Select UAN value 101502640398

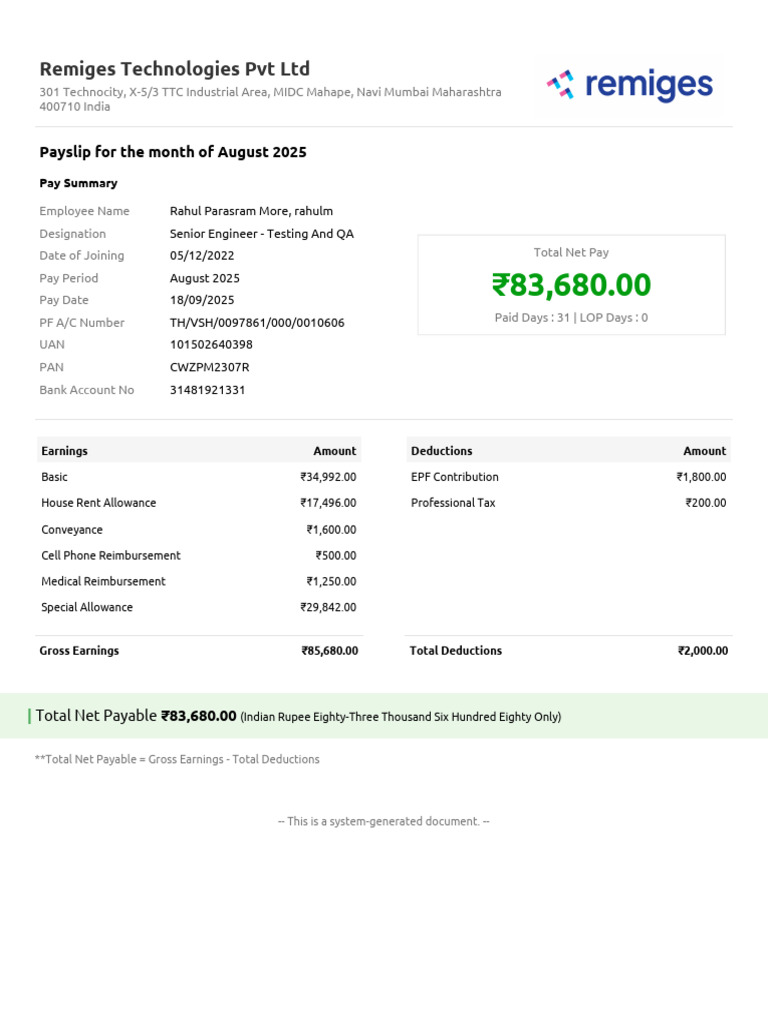tap(211, 344)
